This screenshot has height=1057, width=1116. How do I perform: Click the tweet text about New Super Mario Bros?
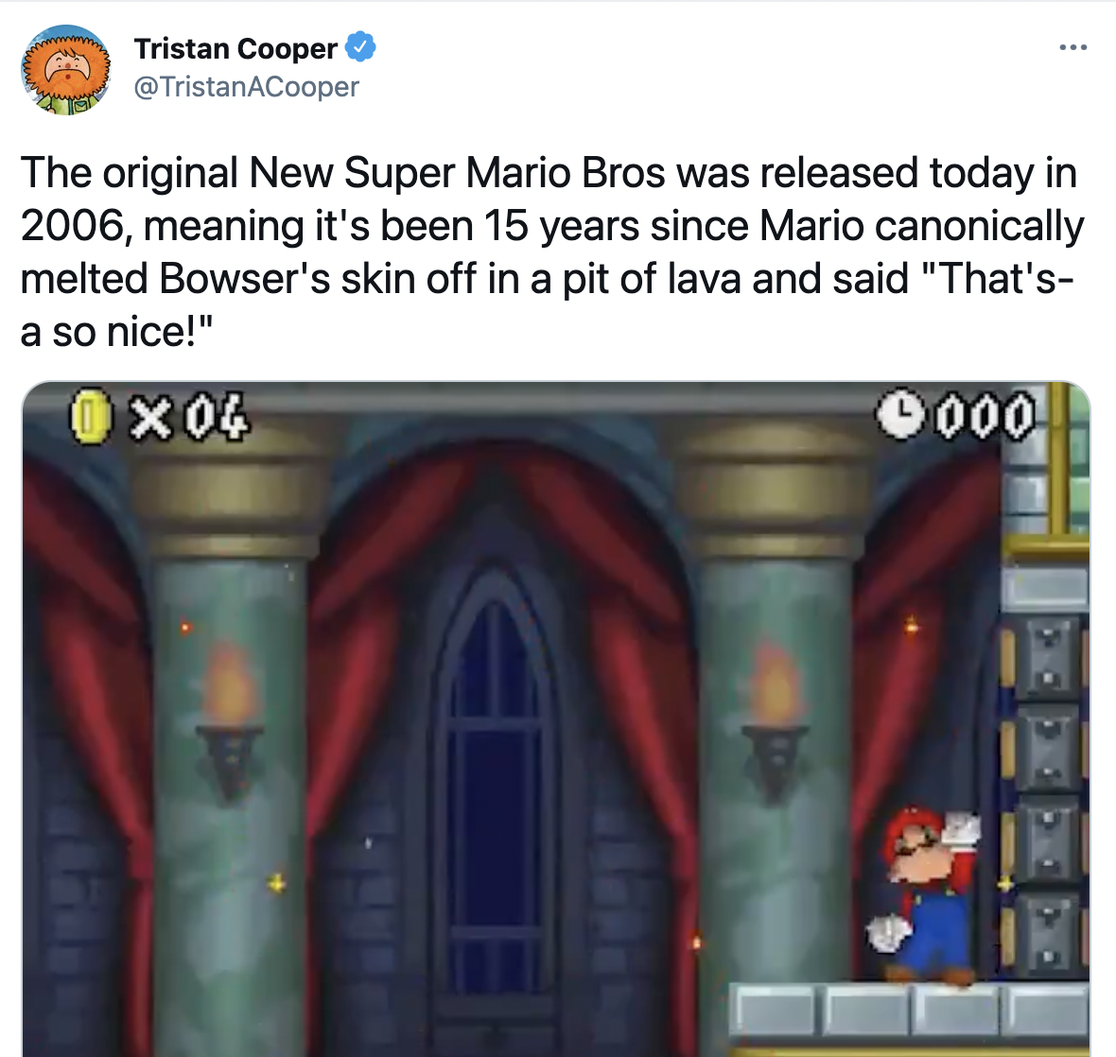(548, 226)
